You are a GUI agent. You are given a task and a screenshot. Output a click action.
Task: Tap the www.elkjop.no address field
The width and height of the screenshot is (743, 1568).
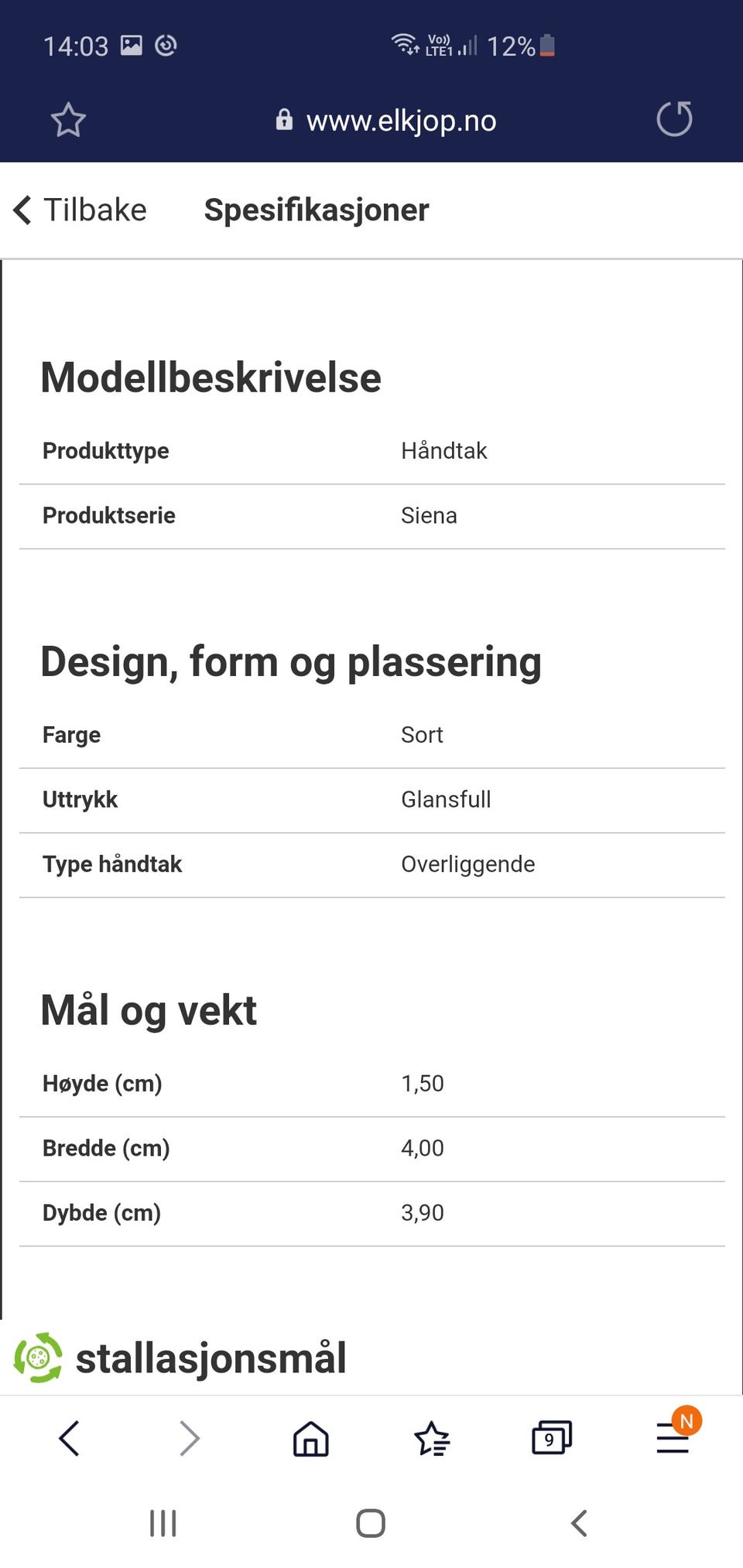[x=401, y=120]
